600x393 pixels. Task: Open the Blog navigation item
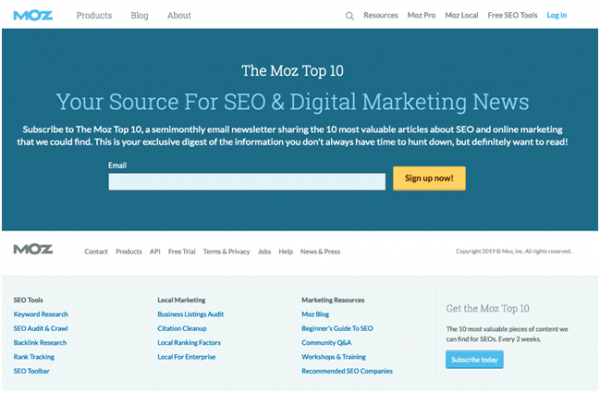(x=139, y=16)
